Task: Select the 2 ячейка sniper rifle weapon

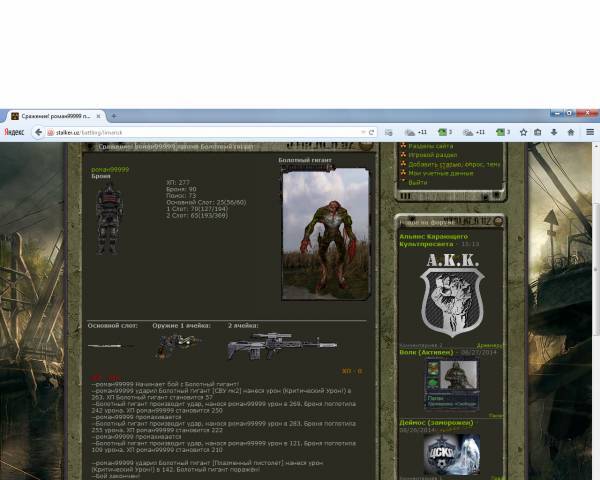Action: [282, 346]
